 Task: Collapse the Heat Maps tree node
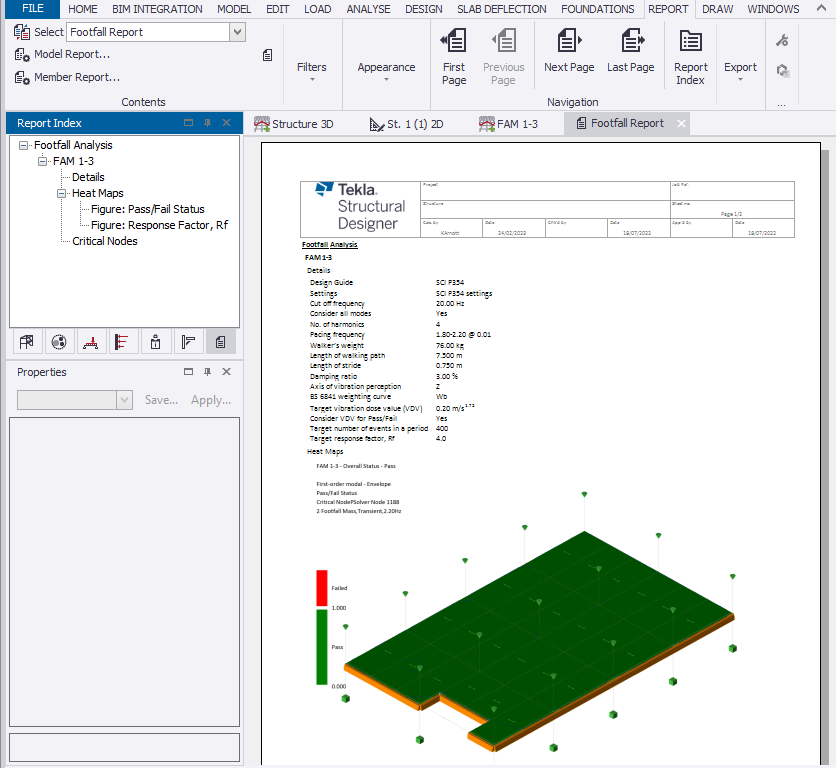click(x=60, y=193)
